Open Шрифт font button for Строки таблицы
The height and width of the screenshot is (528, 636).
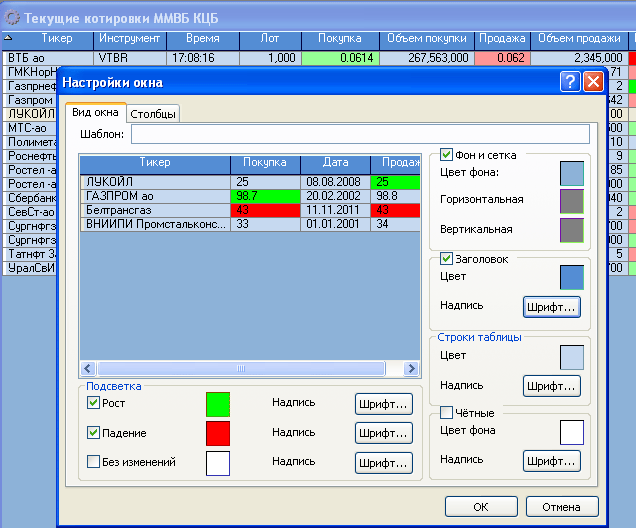551,386
